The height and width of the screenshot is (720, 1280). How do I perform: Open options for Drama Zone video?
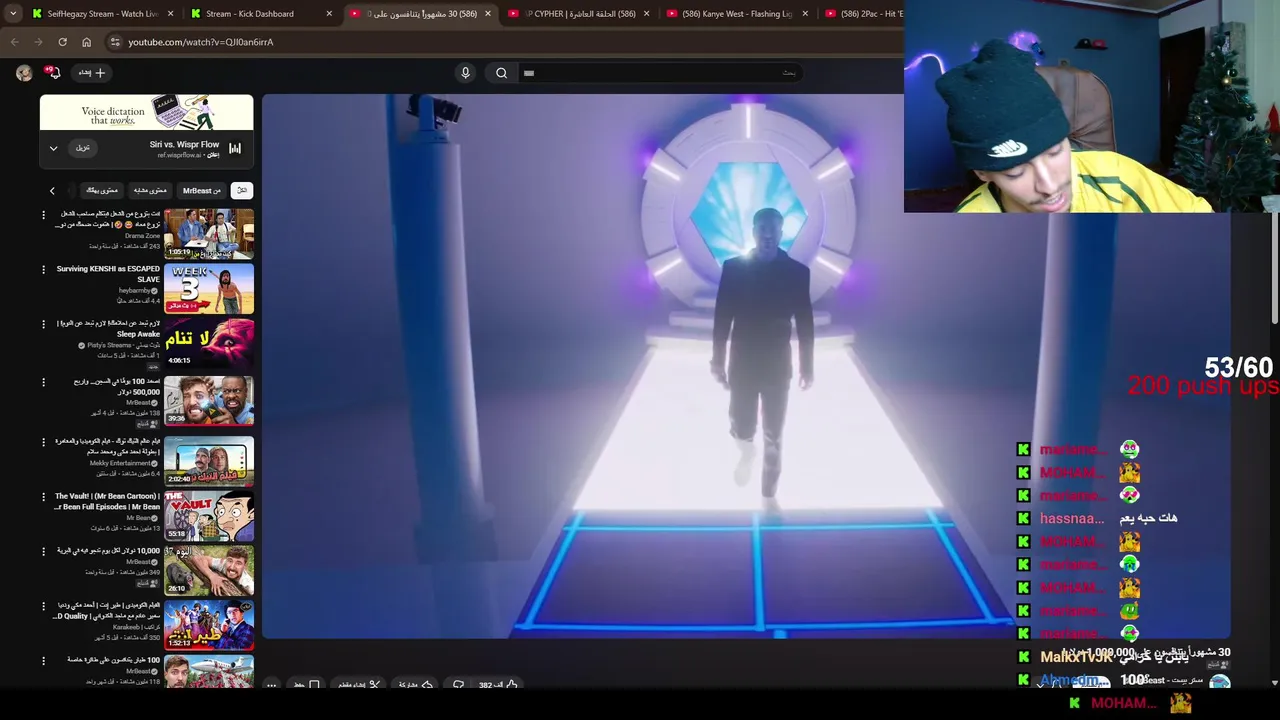click(x=43, y=215)
